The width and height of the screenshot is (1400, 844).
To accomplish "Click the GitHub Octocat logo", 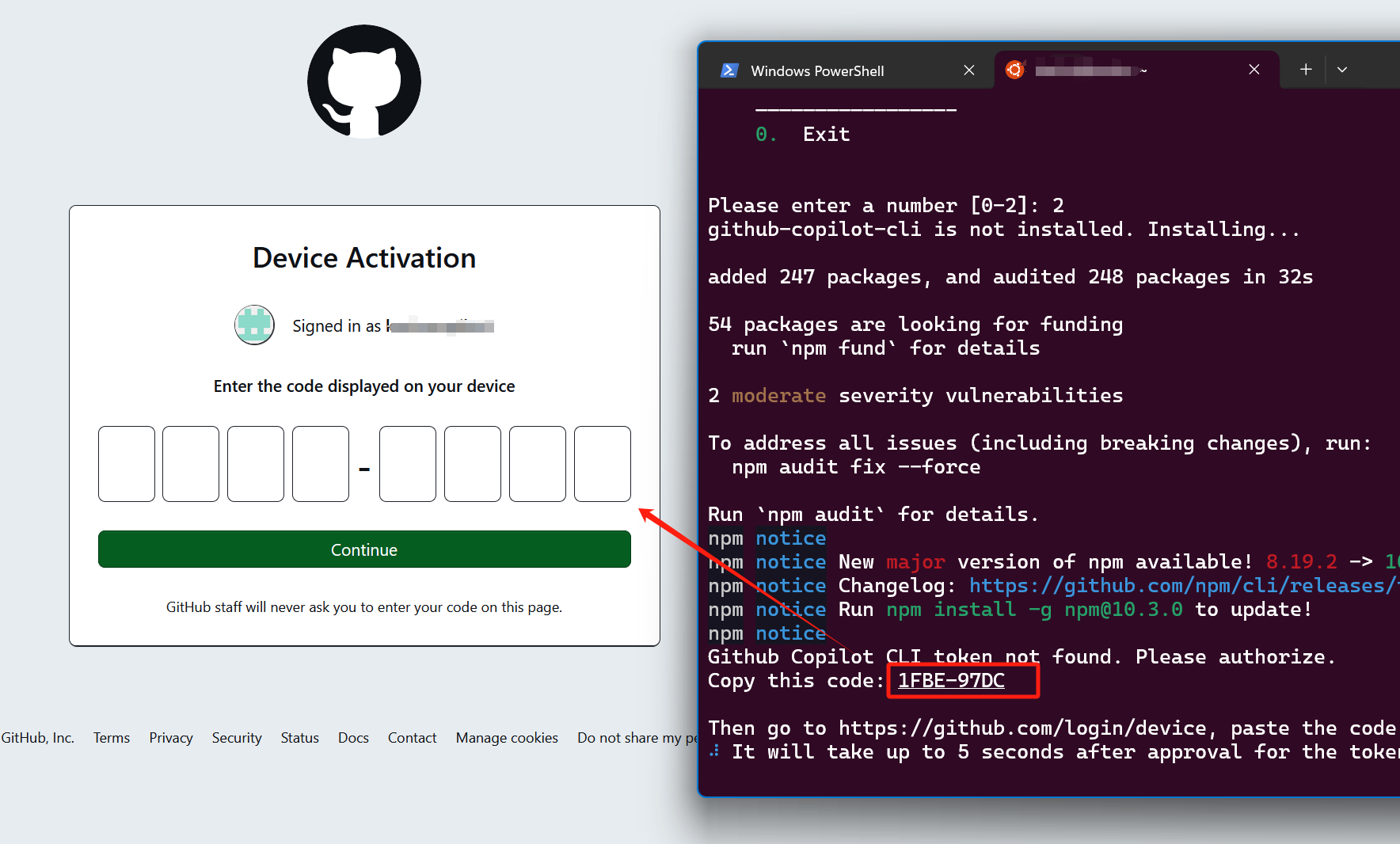I will click(364, 82).
